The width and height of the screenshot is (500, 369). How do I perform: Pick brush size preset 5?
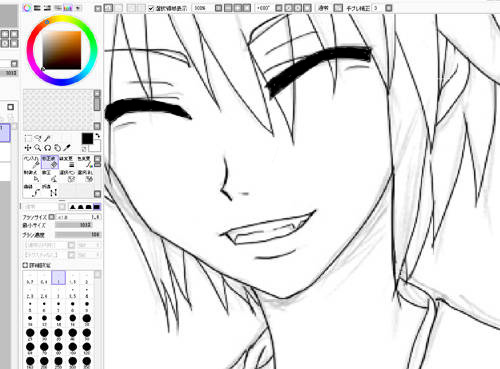tap(30, 307)
